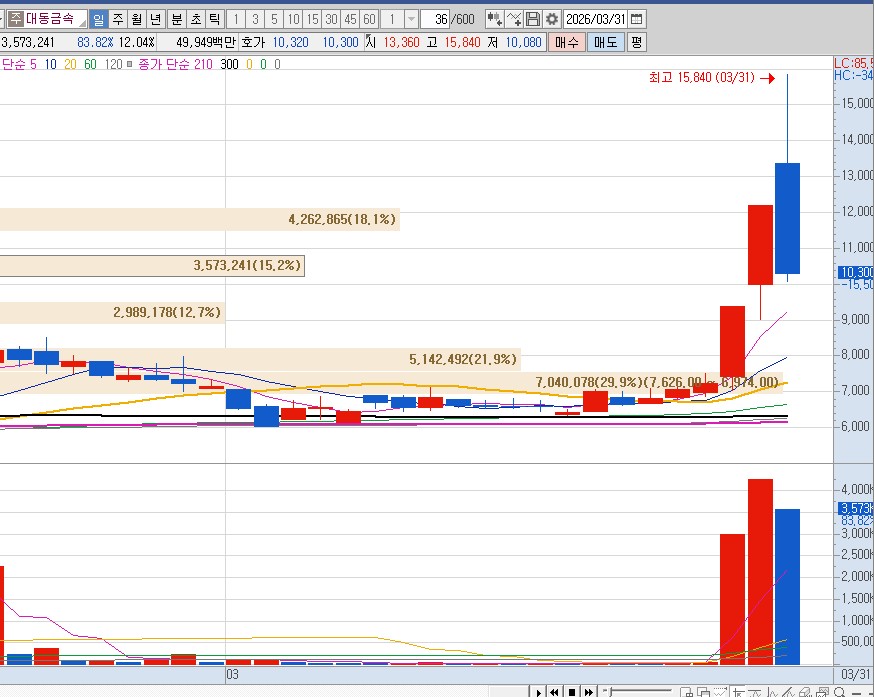This screenshot has width=874, height=697.
Task: Select the yearly (년) chart tab
Action: (154, 19)
